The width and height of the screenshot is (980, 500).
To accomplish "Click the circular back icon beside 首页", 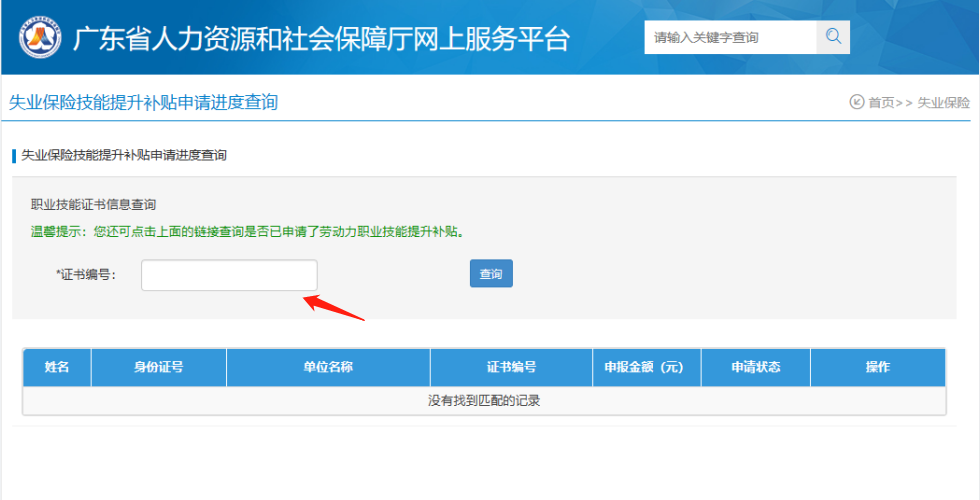I will (x=857, y=102).
